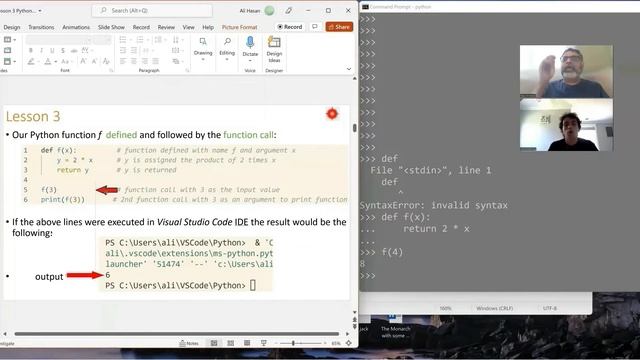
Task: Click the Bullets list icon
Action: [124, 40]
